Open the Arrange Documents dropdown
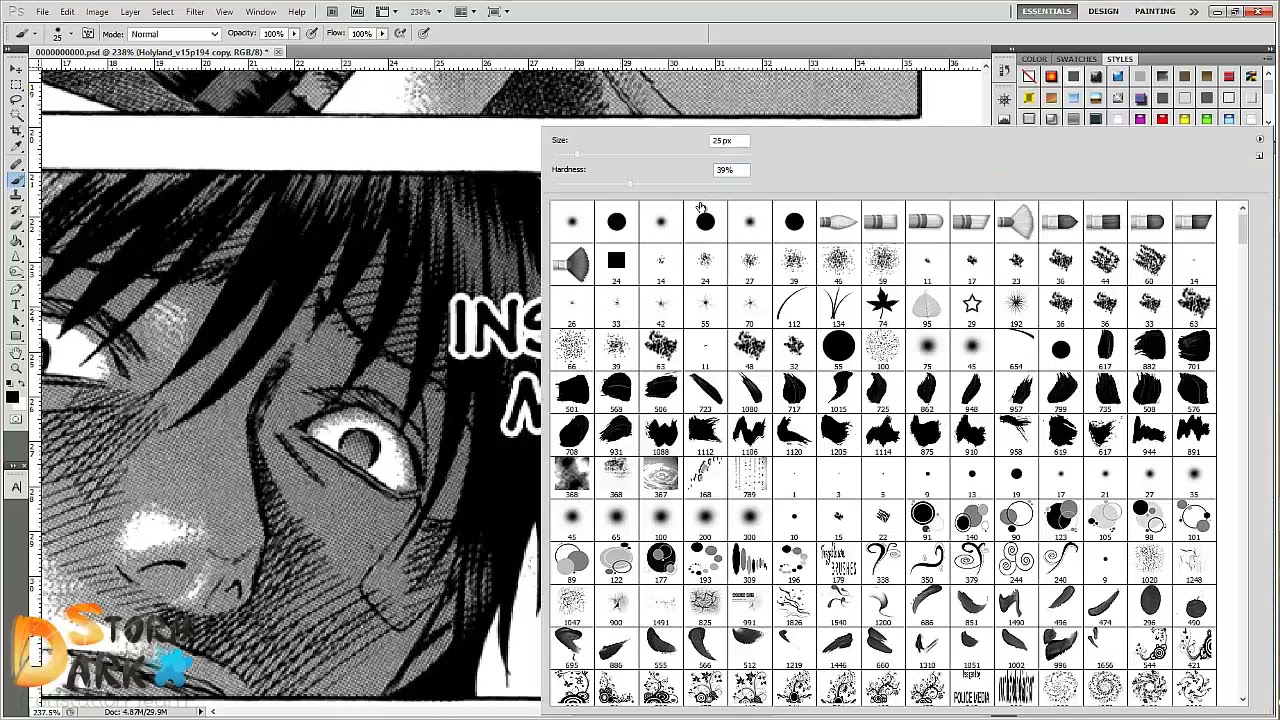Screen dimensions: 1280x720 (x=464, y=12)
